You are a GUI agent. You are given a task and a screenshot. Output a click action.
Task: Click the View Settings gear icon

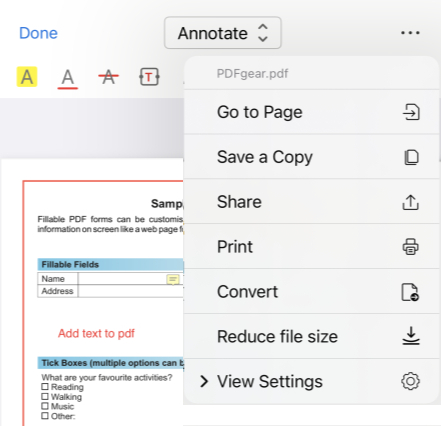pyautogui.click(x=411, y=381)
